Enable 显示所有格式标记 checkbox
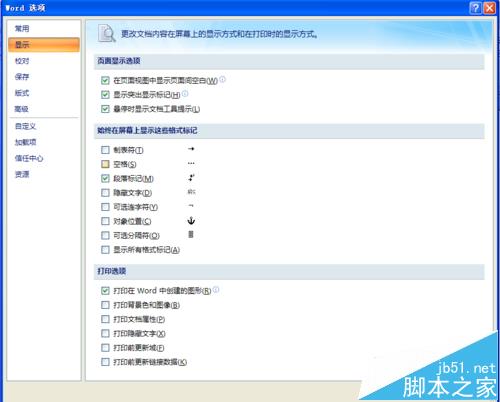This screenshot has width=500, height=402. tap(105, 250)
